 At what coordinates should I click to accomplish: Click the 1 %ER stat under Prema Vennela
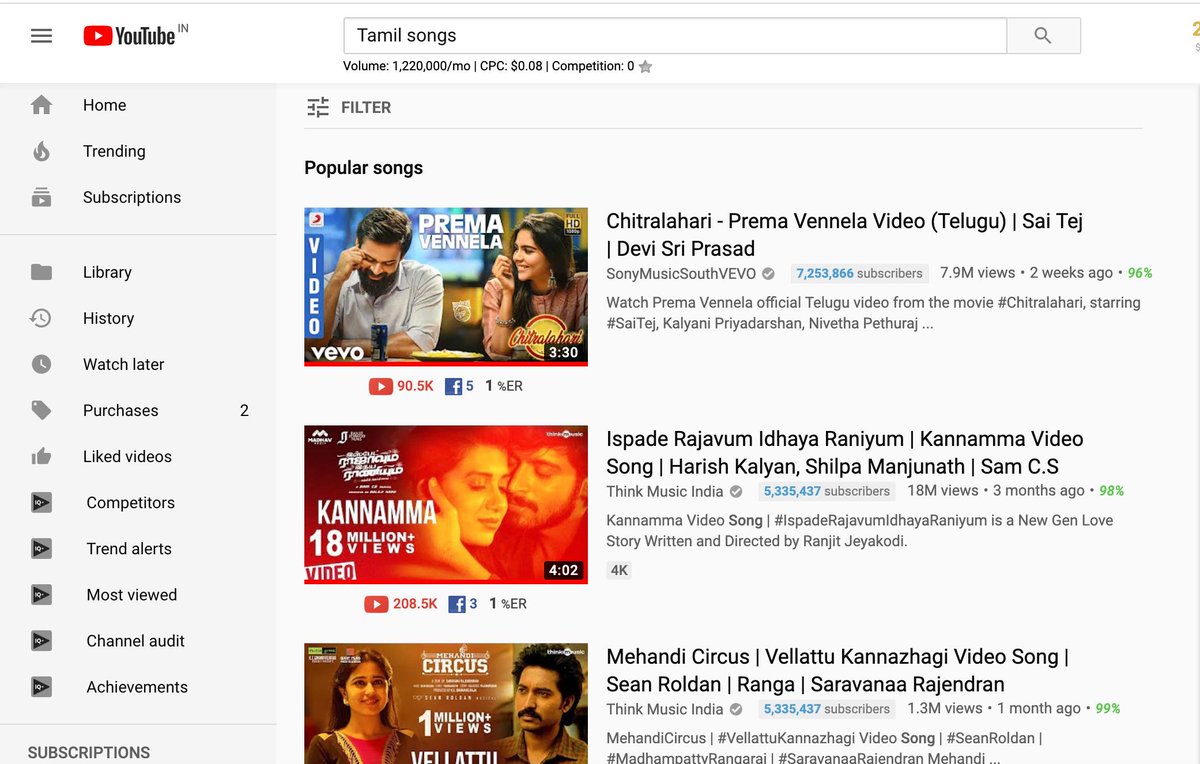(x=504, y=386)
